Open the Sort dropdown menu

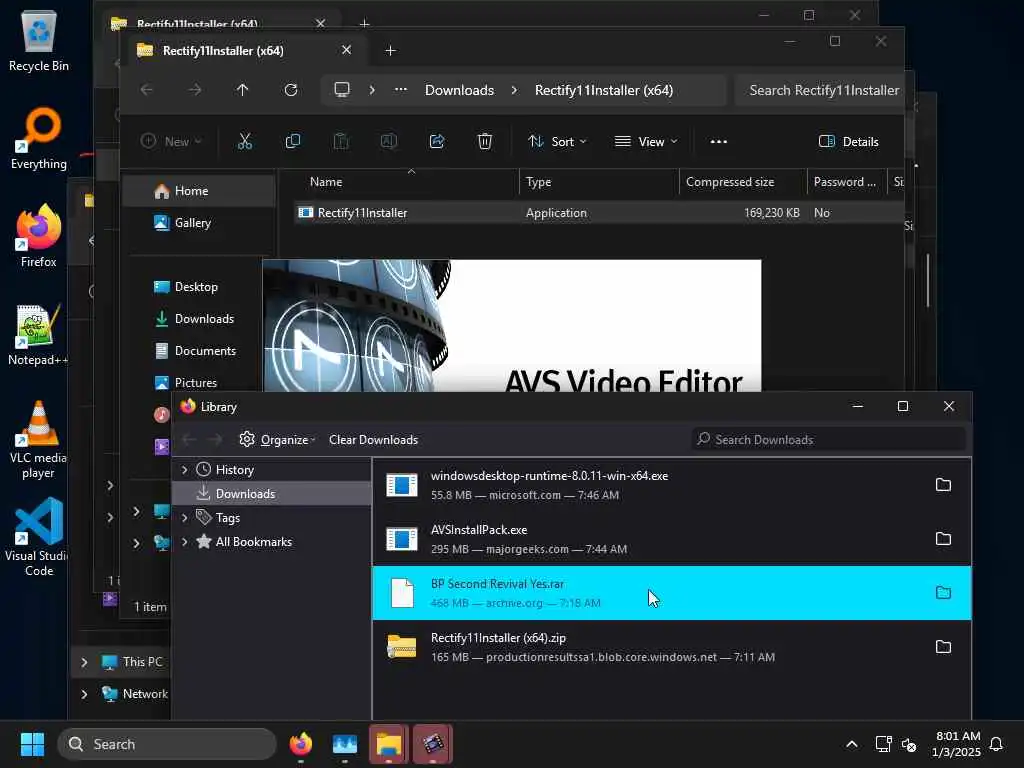click(x=557, y=141)
